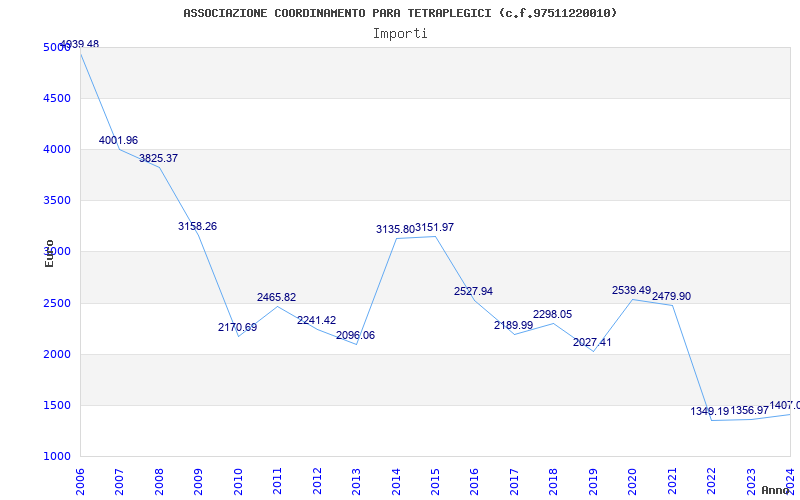This screenshot has width=800, height=500.
Task: Click the 2014 x-axis year label
Action: (x=396, y=482)
